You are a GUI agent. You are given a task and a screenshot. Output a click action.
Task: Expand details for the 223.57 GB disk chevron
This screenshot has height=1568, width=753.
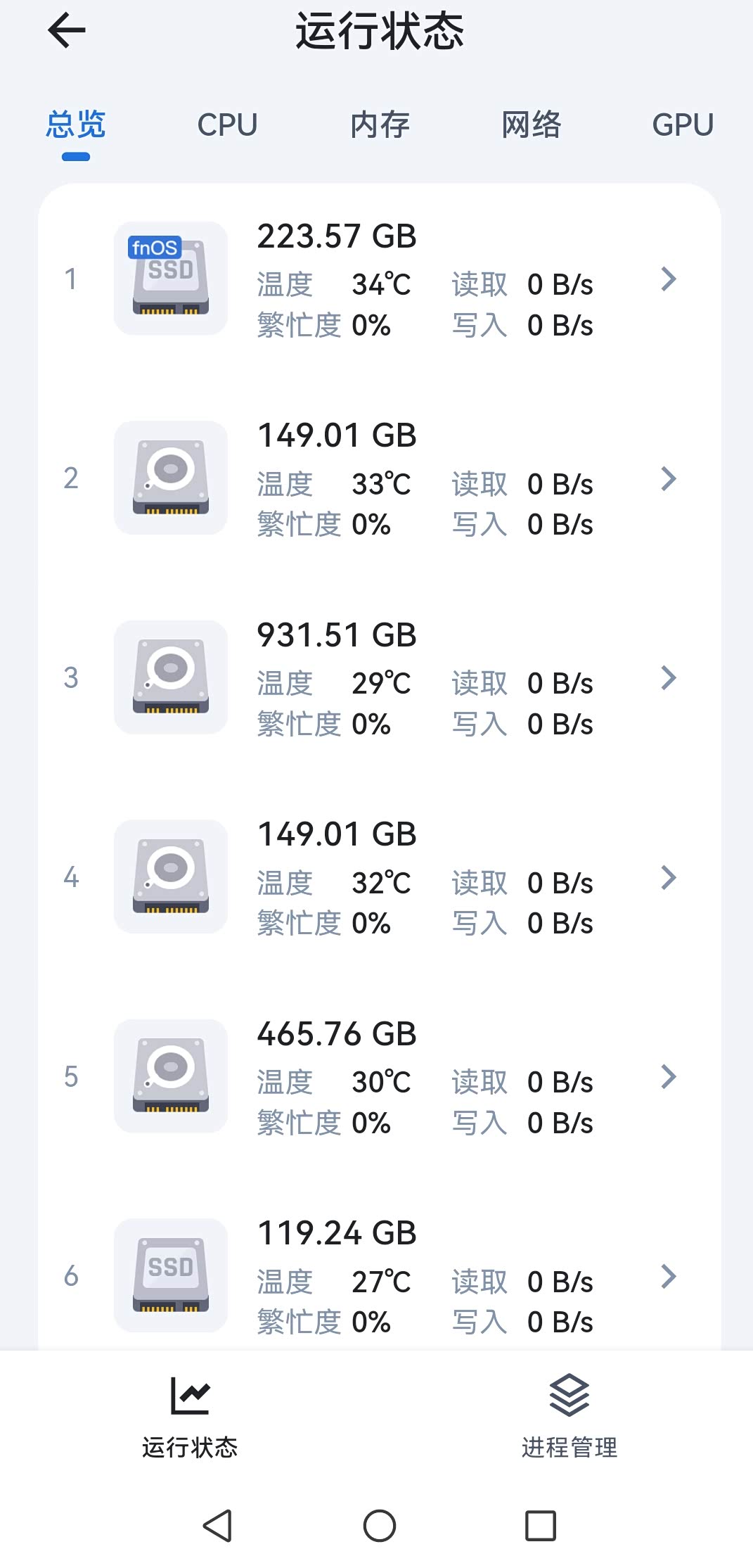point(669,279)
